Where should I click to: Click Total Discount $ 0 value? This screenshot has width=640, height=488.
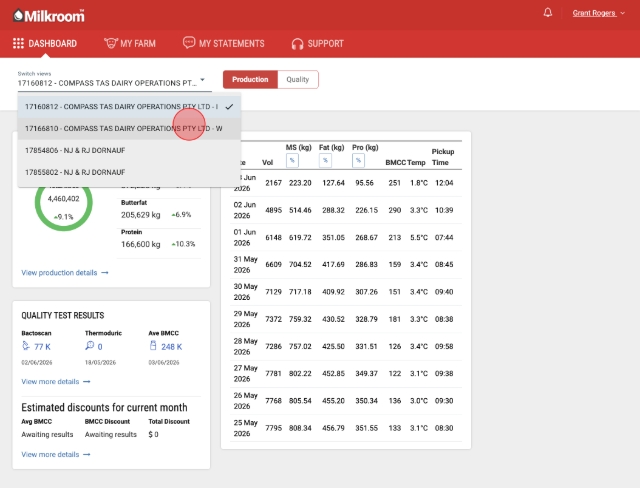153,435
